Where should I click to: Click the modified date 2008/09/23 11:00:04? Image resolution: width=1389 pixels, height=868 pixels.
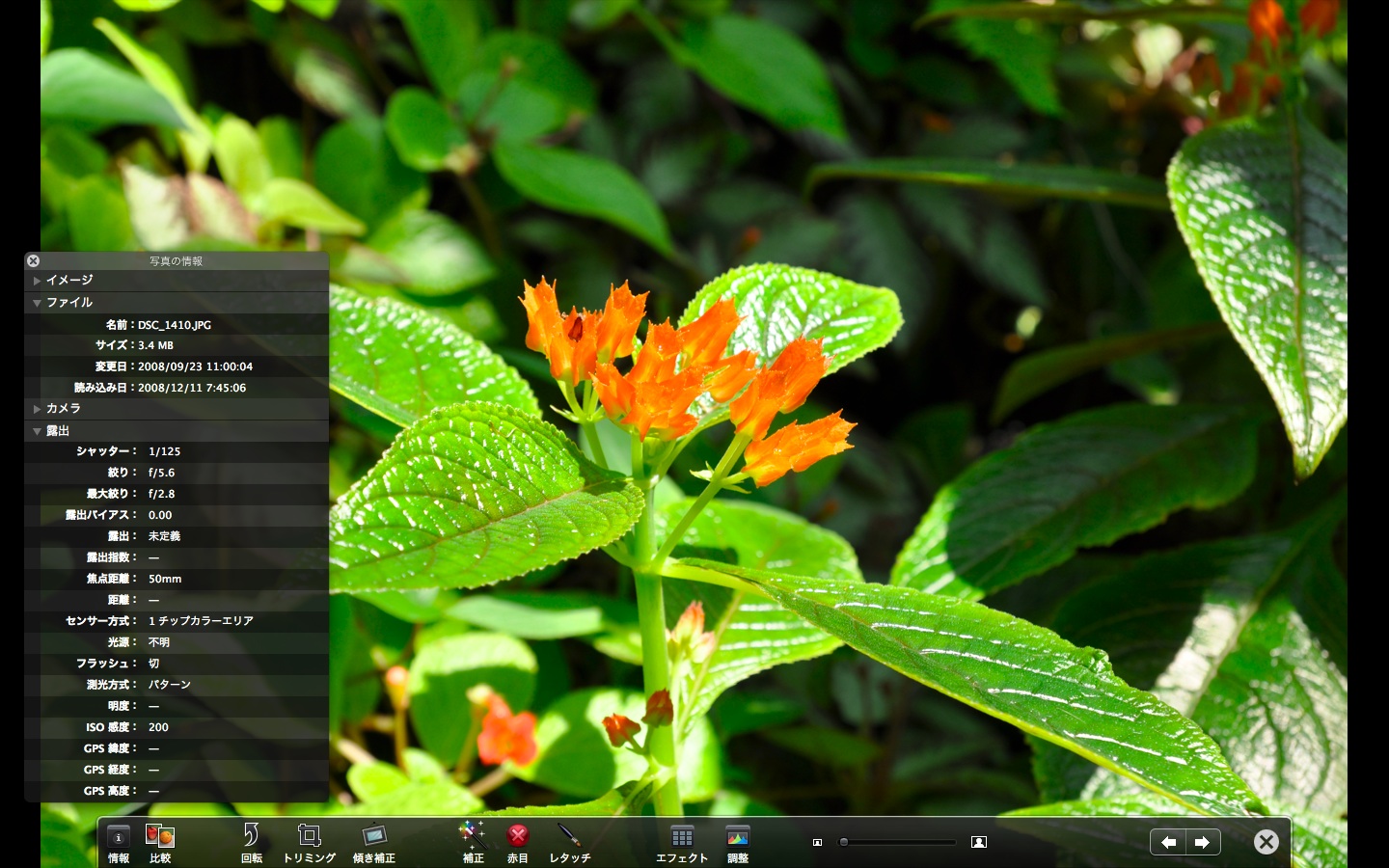pos(195,366)
